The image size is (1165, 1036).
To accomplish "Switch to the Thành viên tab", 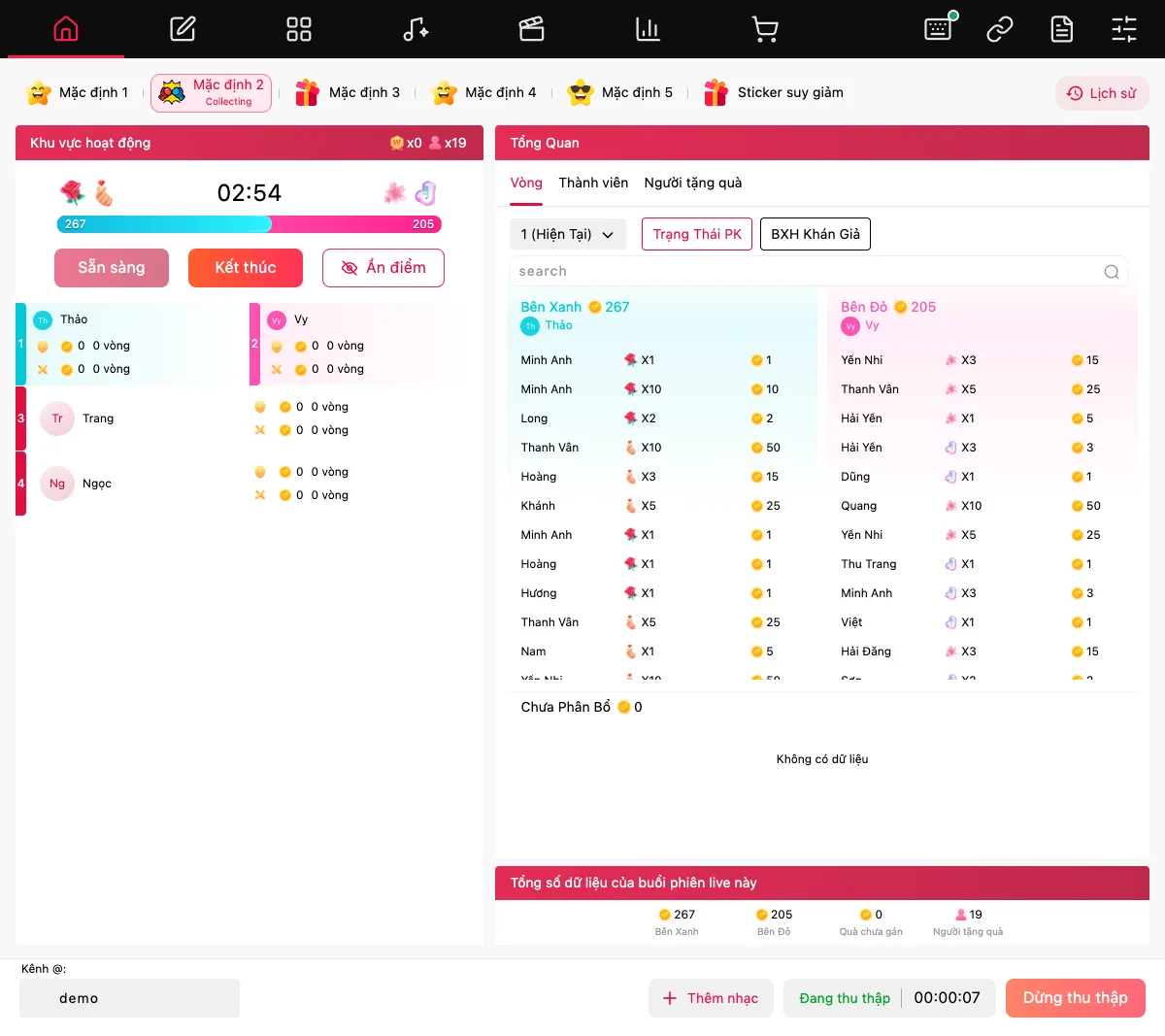I will click(593, 183).
